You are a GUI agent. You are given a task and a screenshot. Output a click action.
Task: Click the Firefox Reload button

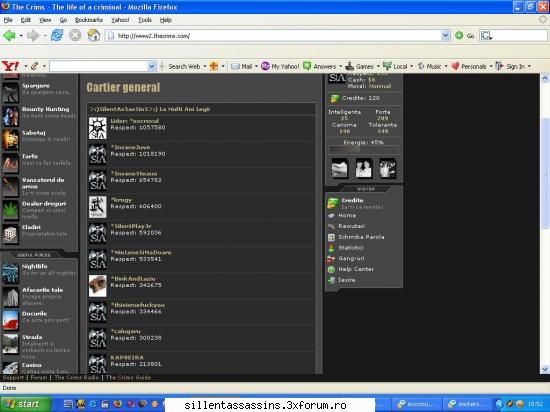click(57, 35)
